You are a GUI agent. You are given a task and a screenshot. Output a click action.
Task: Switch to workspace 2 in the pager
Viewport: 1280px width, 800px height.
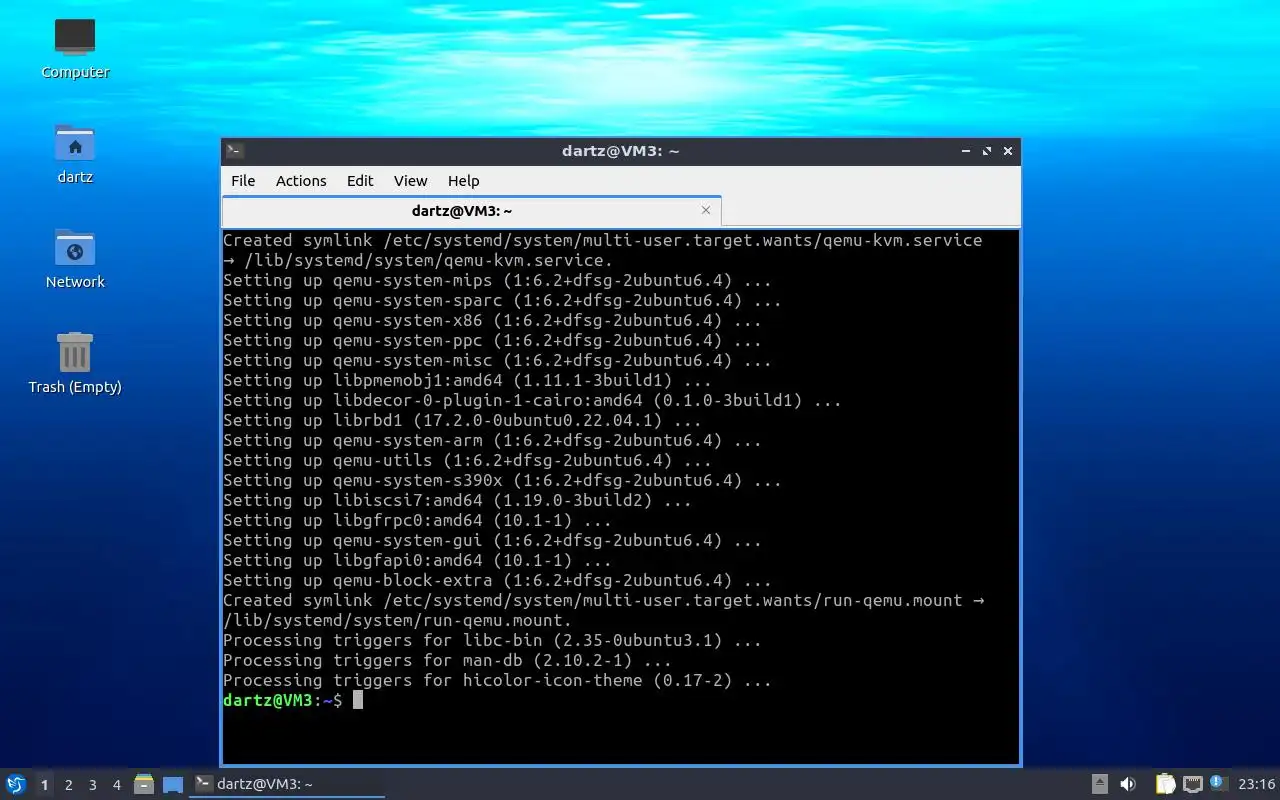pos(68,785)
